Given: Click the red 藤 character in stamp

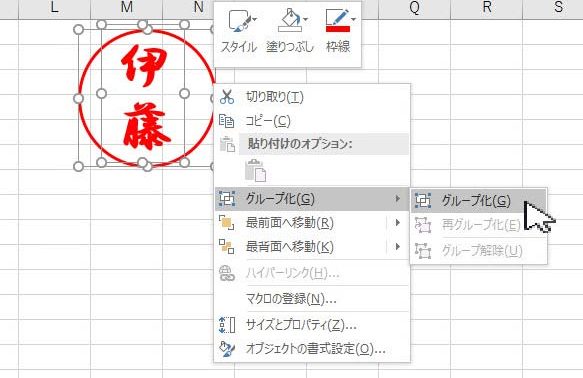Looking at the screenshot, I should (146, 126).
